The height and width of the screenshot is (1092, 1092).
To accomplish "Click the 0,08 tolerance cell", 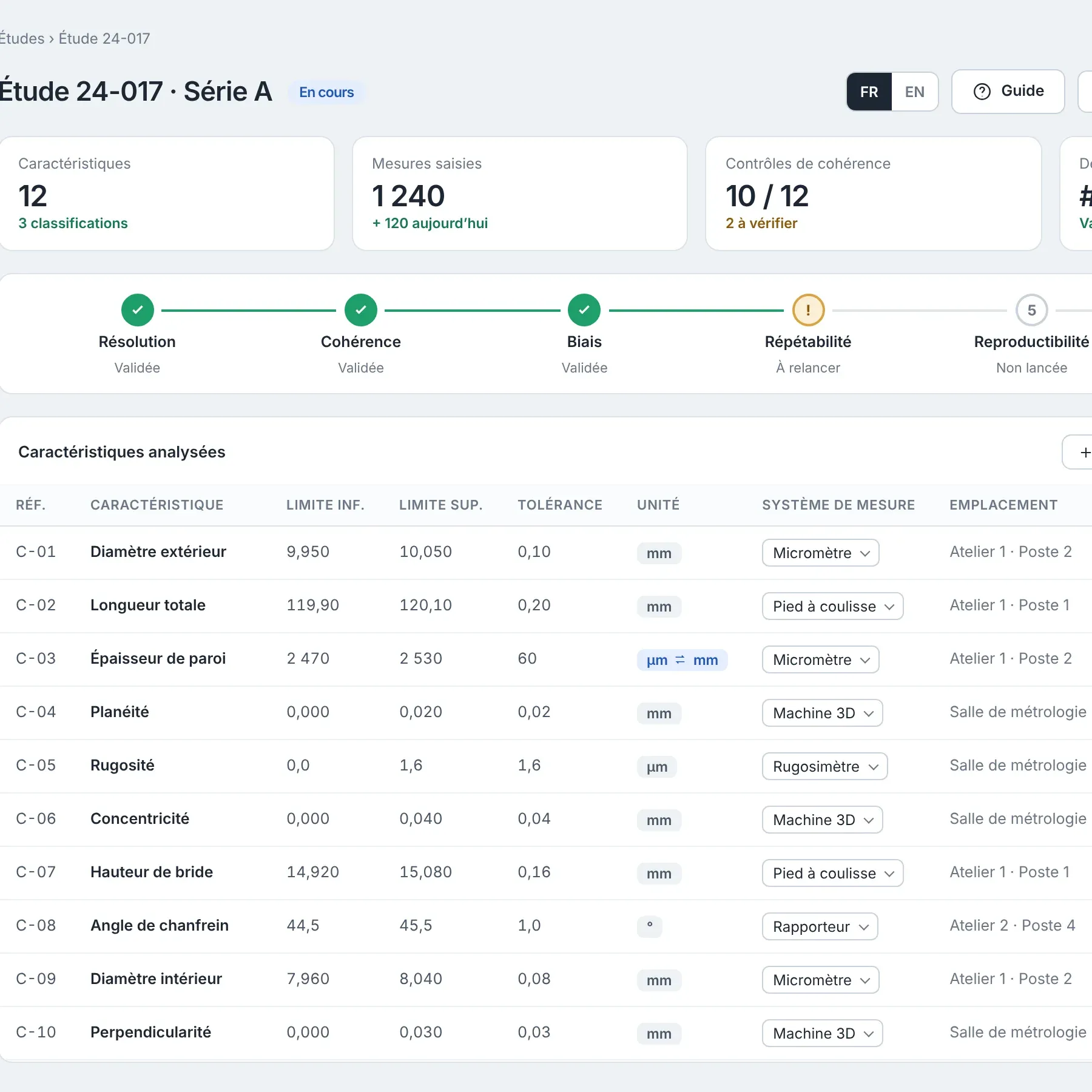I will click(x=534, y=979).
